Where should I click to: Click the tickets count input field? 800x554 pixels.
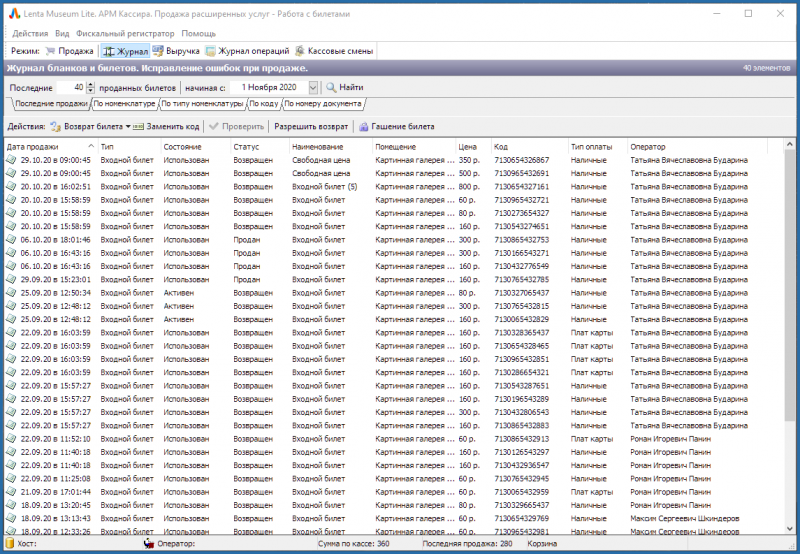70,88
